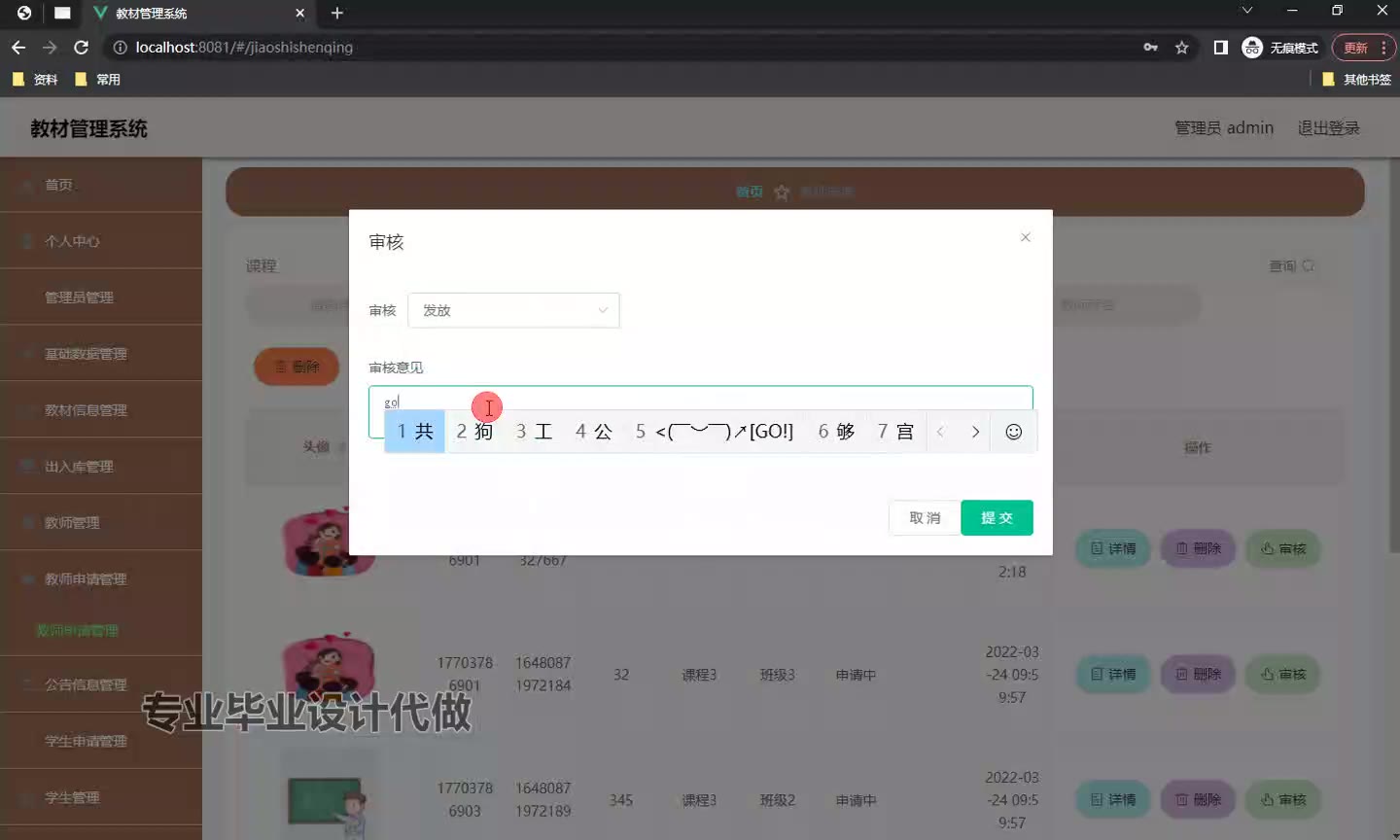Choose IME candidate 7 宫
Screen dimensions: 1400x840
[x=895, y=432]
